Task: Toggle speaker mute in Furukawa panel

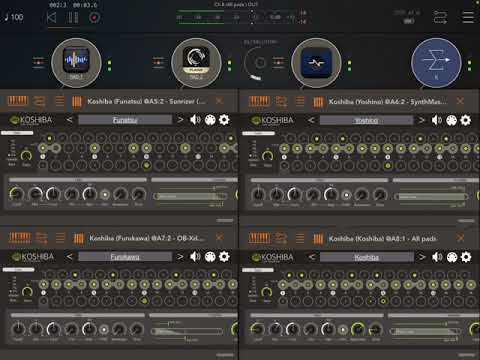Action: (x=195, y=256)
